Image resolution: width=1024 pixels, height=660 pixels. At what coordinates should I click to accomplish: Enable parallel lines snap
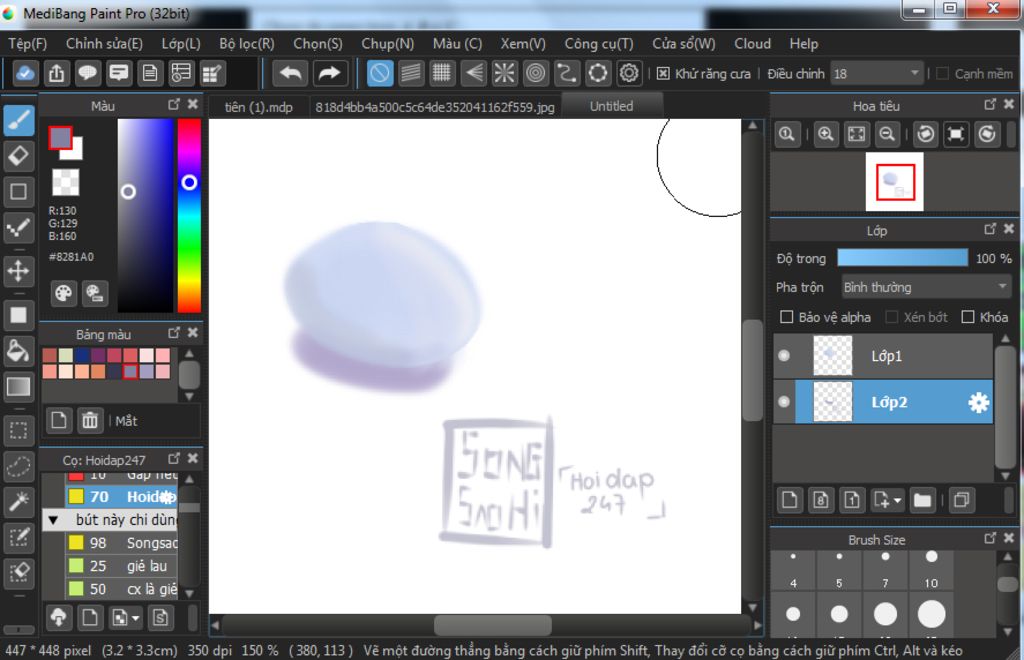[411, 73]
